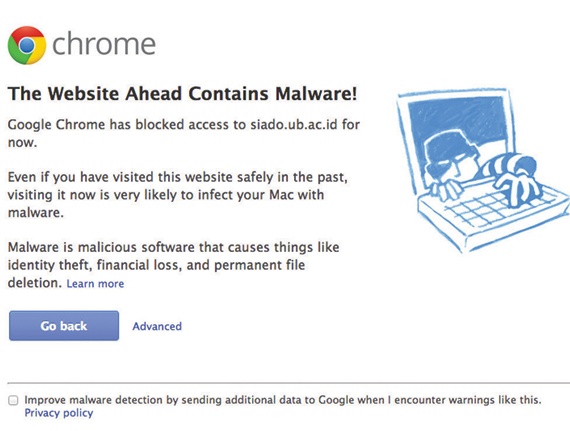The height and width of the screenshot is (431, 570).
Task: Click the blue laptop screen in the drawing
Action: point(458,122)
